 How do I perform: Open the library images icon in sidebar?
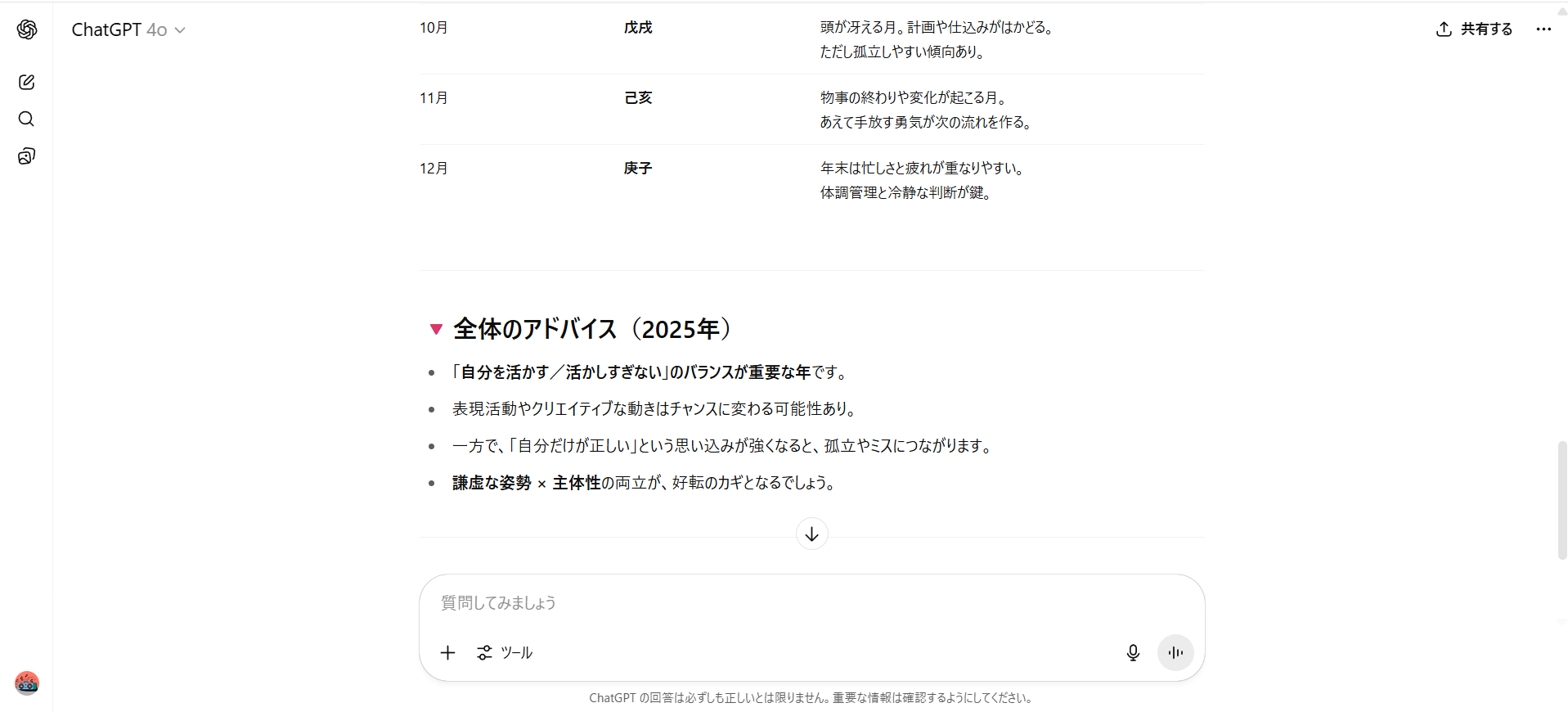[26, 156]
